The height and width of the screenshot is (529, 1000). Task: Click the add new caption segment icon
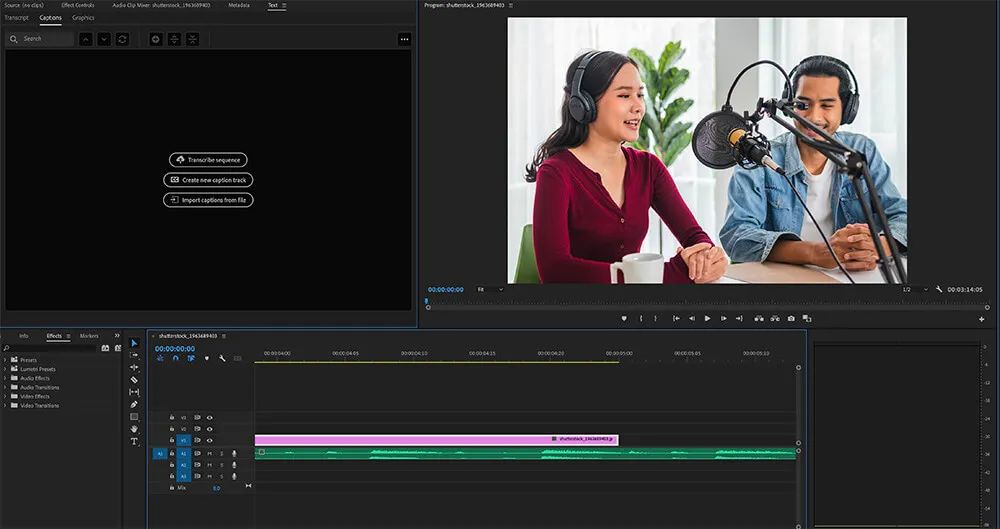[155, 39]
